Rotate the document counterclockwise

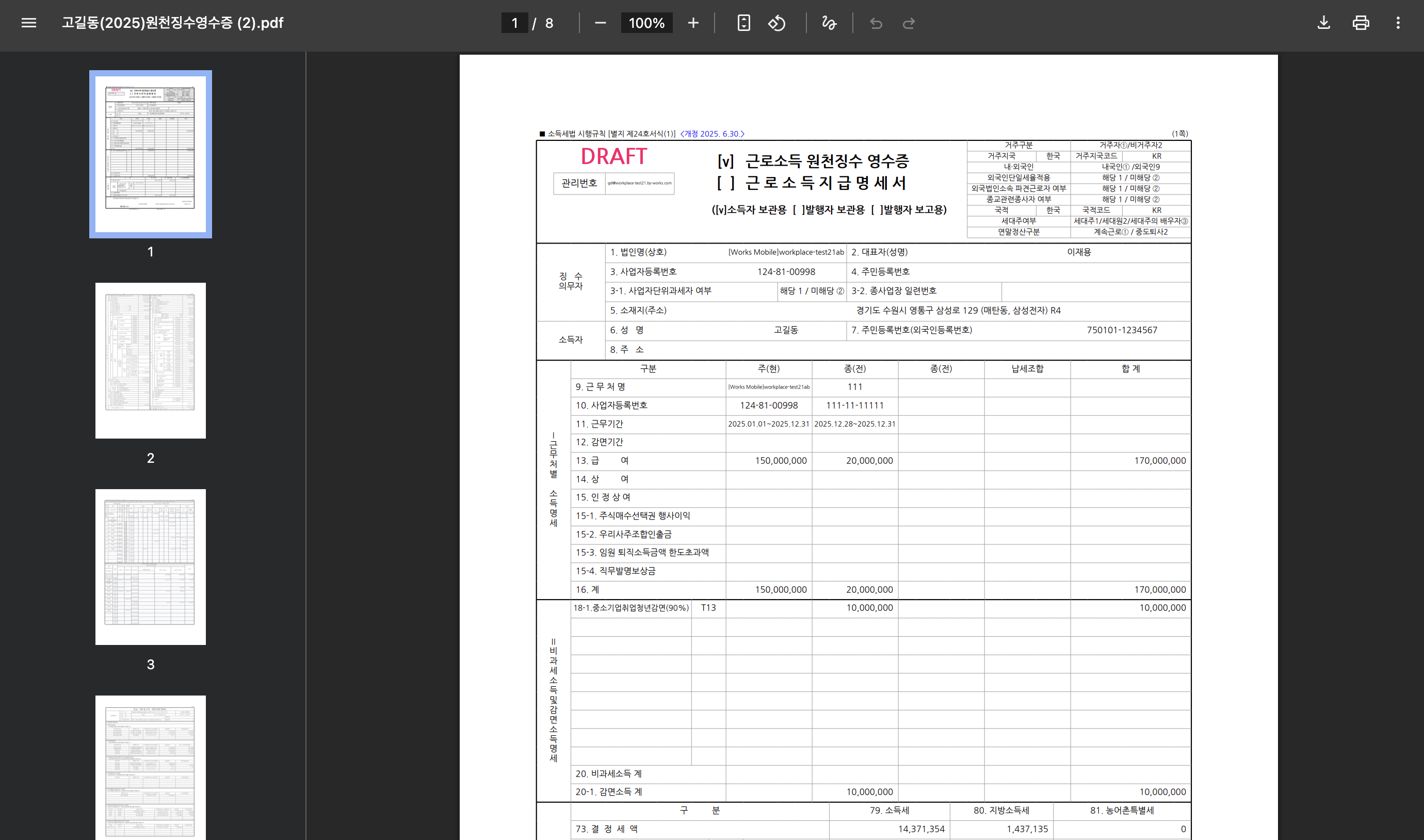click(776, 23)
